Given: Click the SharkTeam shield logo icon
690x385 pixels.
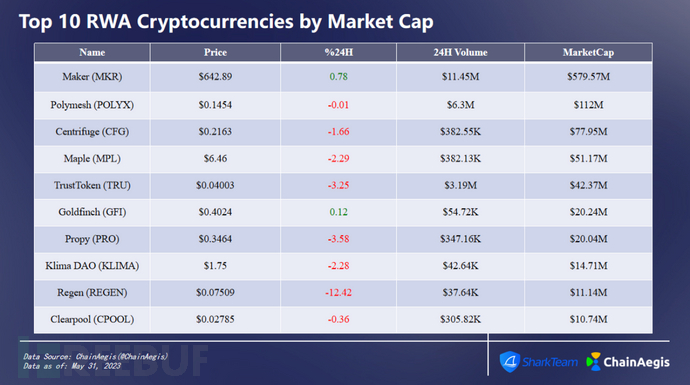Looking at the screenshot, I should [510, 362].
